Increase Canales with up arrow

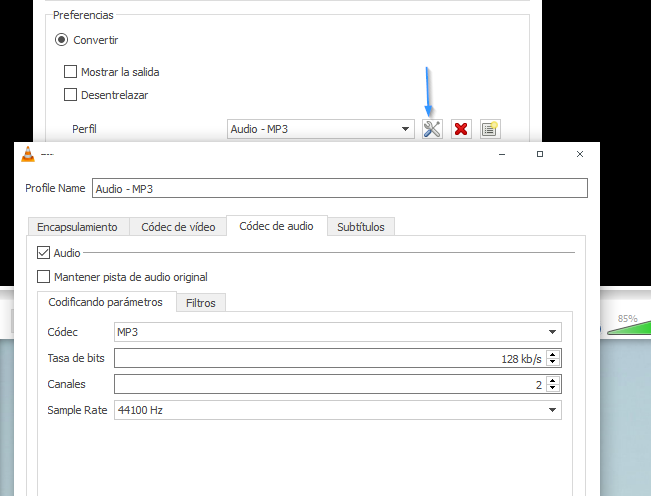tap(553, 380)
